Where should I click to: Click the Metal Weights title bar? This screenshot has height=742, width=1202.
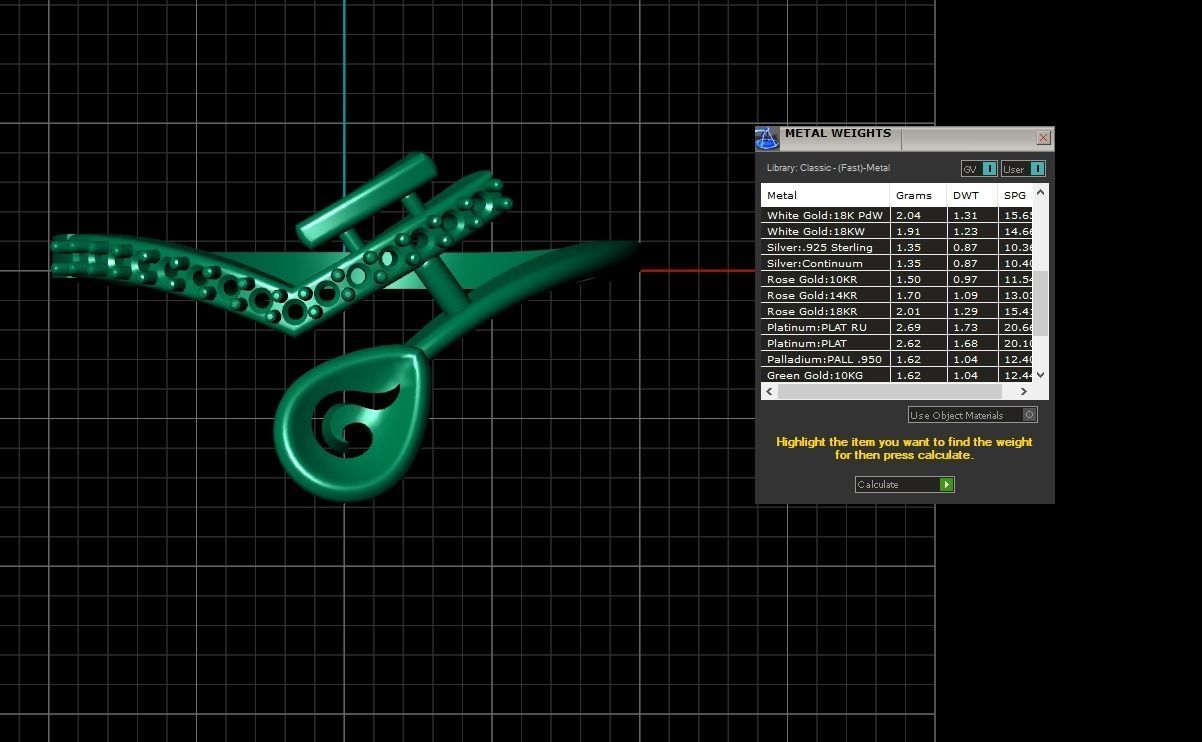[906, 138]
